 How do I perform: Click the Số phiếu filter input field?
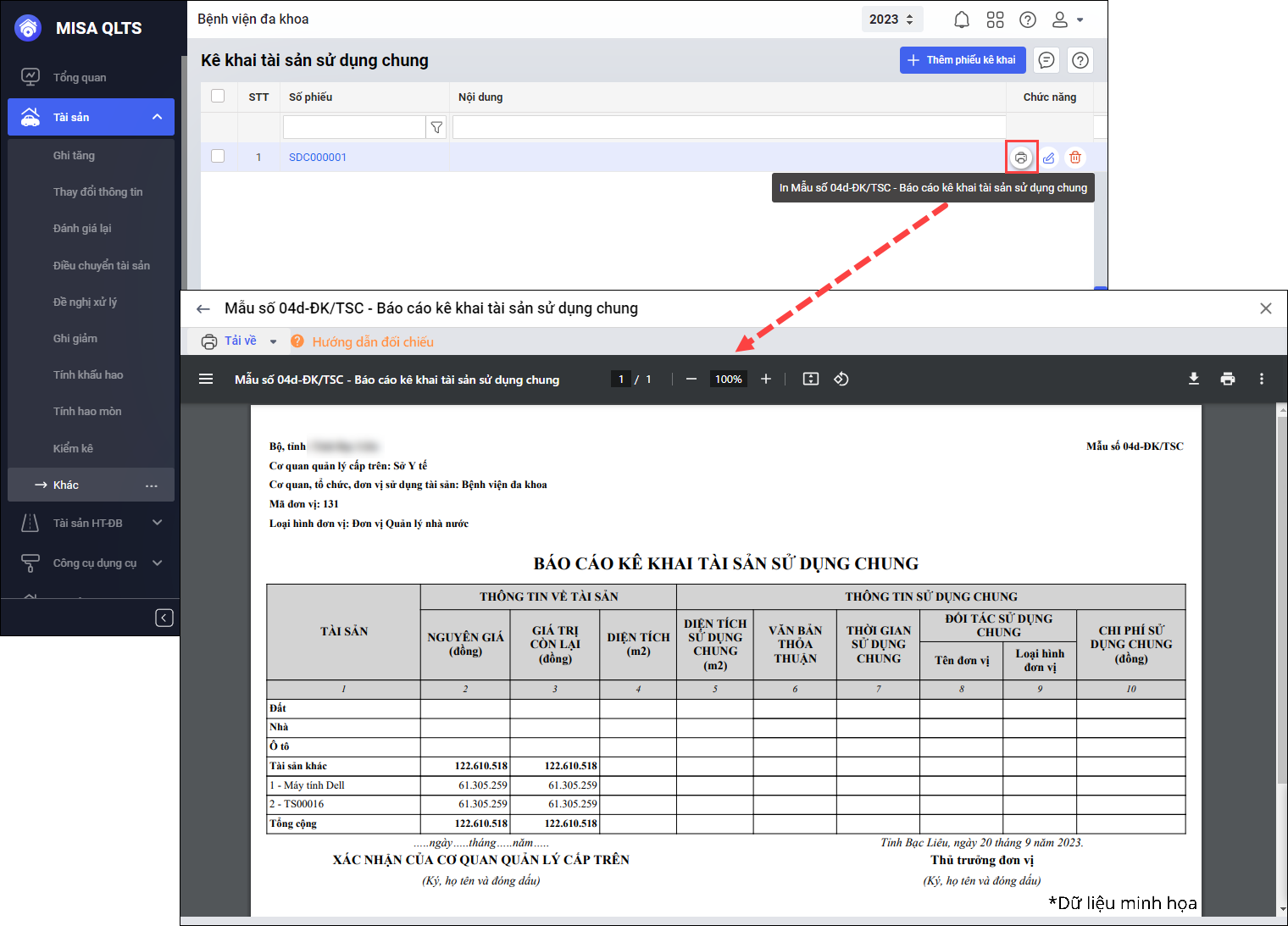pyautogui.click(x=353, y=127)
